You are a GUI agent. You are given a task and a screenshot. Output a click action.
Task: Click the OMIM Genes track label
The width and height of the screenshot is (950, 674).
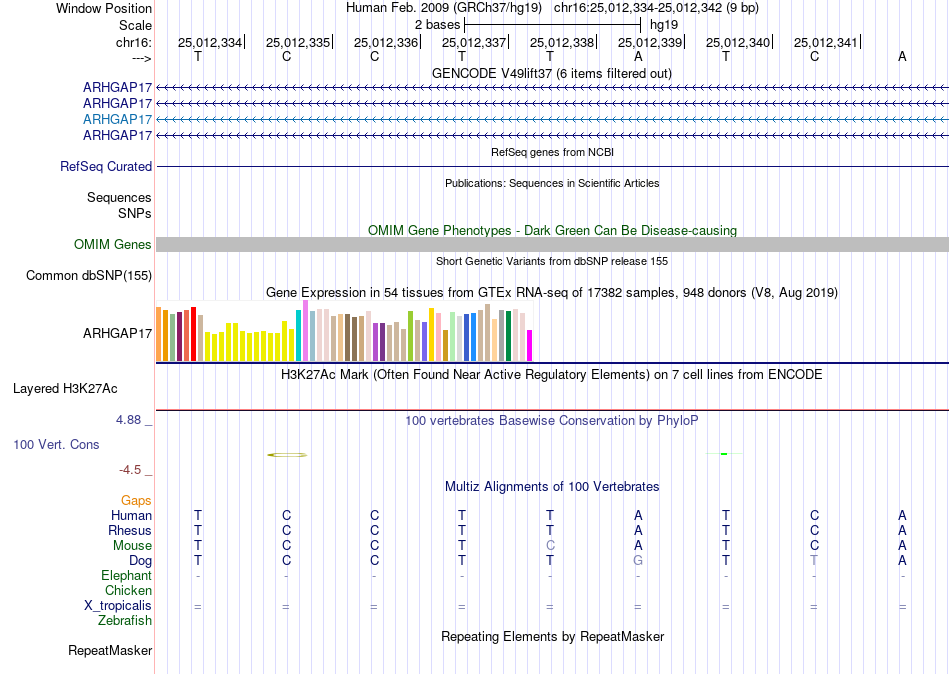113,244
